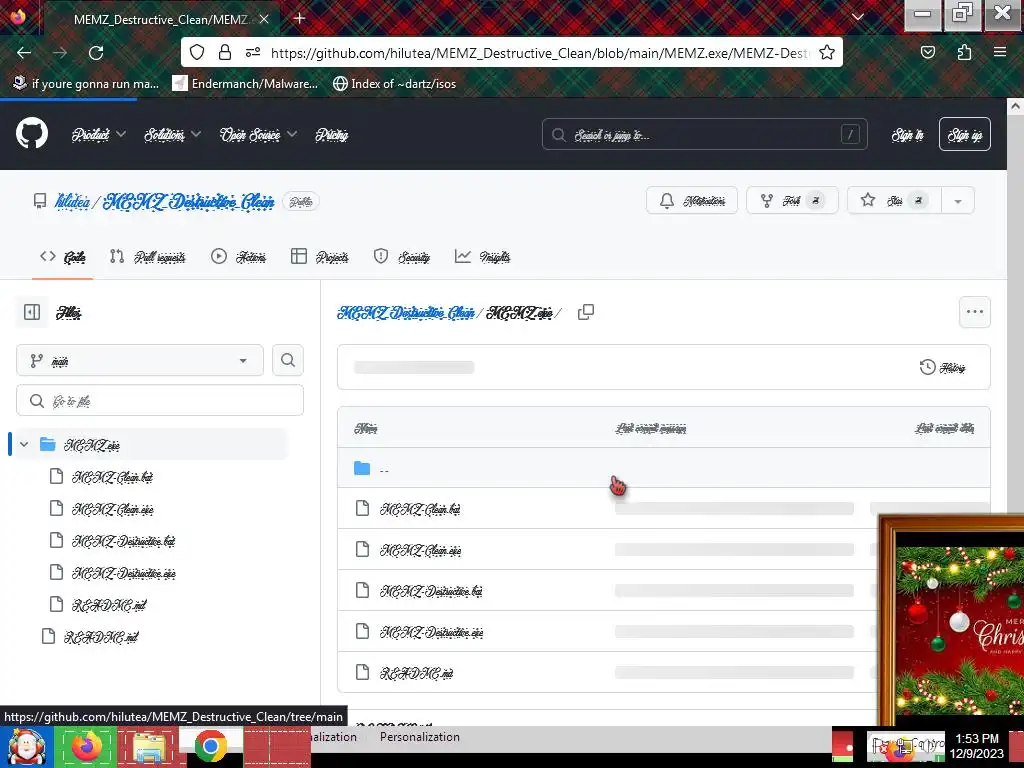Open the three-dots more options button
This screenshot has height=768, width=1024.
coord(974,312)
